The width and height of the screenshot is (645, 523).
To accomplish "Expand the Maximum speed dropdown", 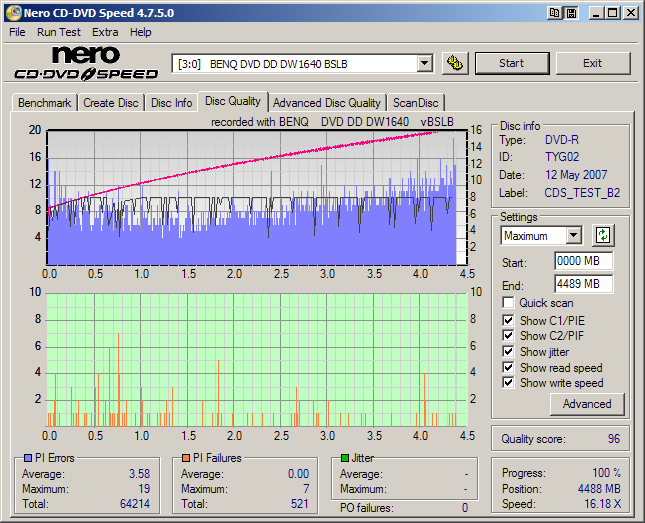I will click(x=573, y=236).
